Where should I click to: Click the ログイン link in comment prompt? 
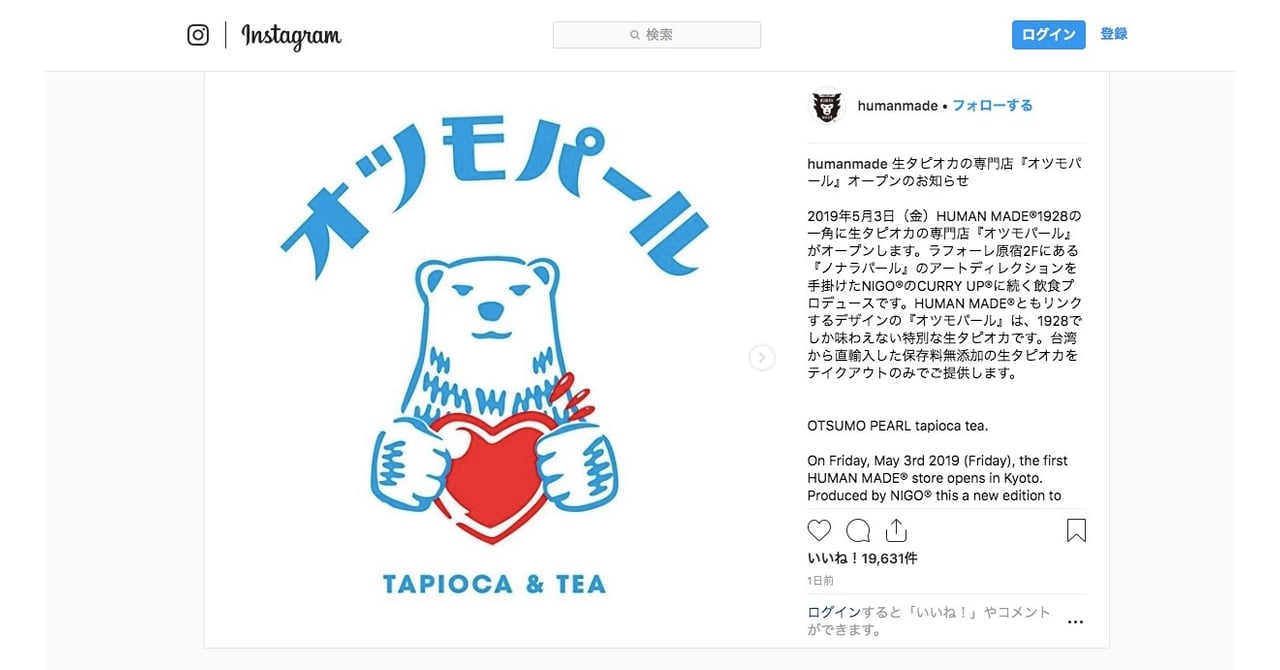click(833, 612)
